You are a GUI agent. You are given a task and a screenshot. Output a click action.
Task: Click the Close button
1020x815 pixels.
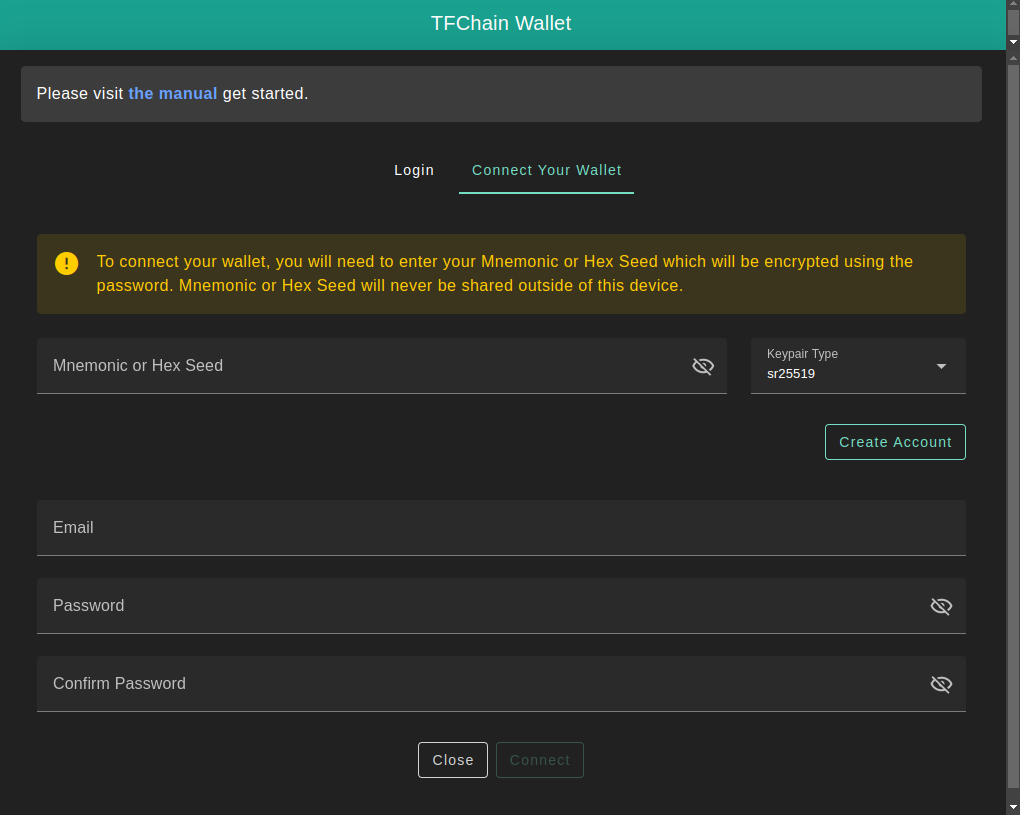click(x=453, y=760)
